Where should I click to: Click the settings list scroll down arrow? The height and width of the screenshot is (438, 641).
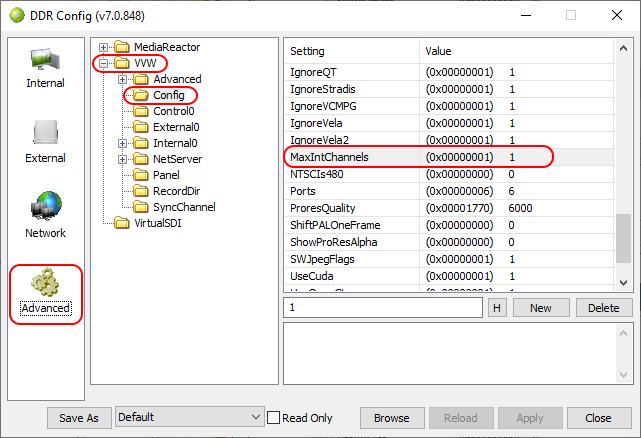coord(623,283)
